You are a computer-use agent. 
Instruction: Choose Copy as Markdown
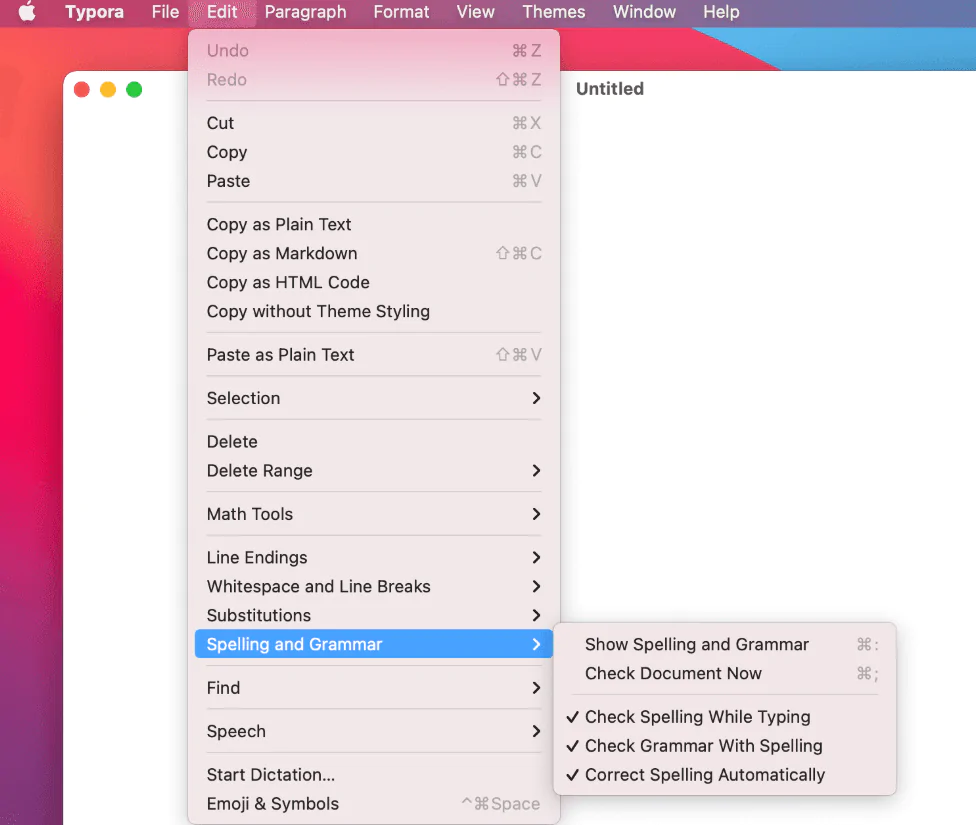click(x=282, y=253)
